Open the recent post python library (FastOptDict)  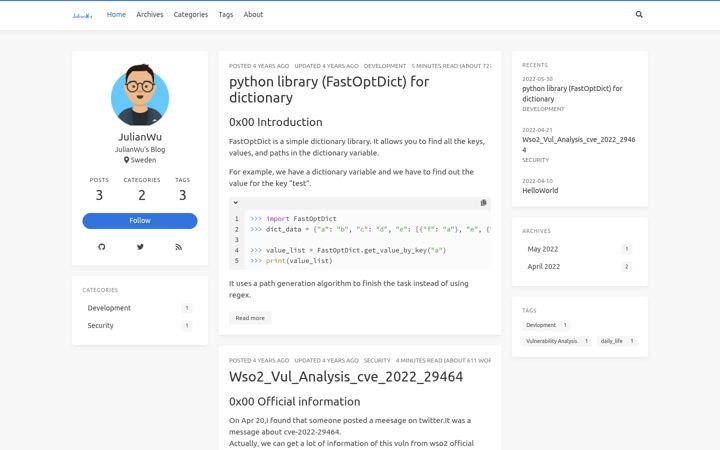coord(572,94)
